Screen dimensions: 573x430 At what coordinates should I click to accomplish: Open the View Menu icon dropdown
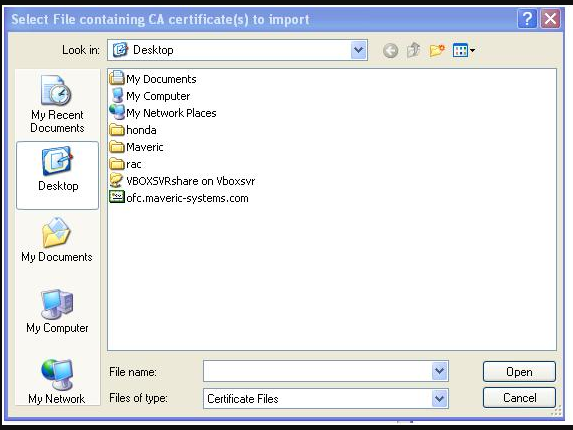click(464, 50)
